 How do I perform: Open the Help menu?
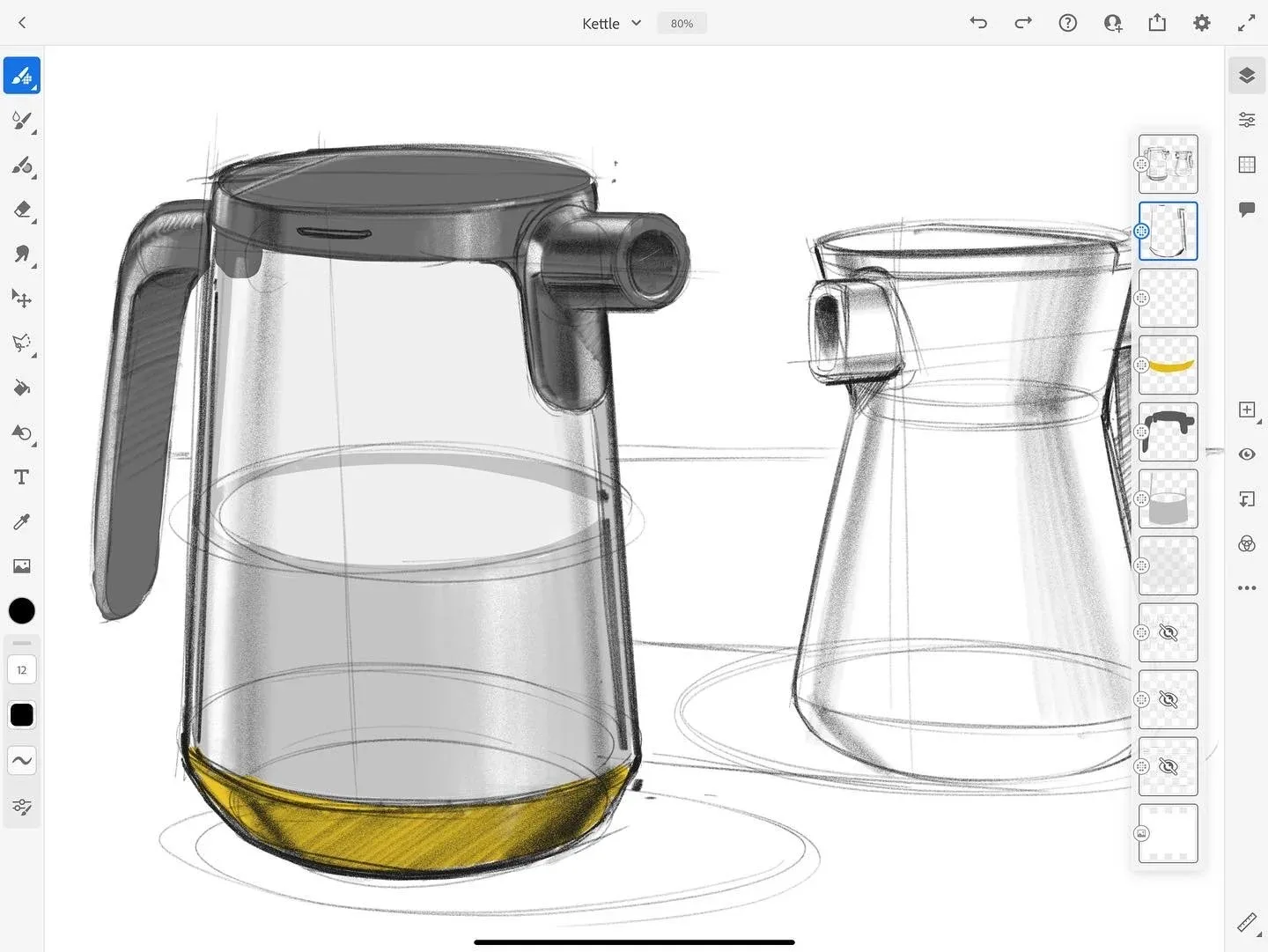[x=1068, y=23]
